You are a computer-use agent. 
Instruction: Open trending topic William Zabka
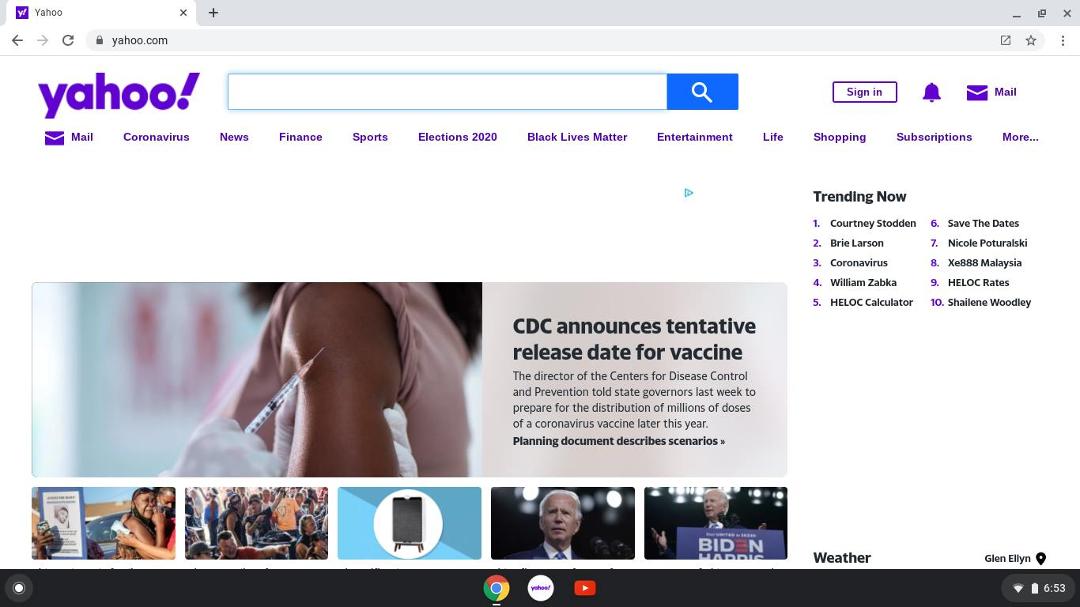(x=863, y=282)
